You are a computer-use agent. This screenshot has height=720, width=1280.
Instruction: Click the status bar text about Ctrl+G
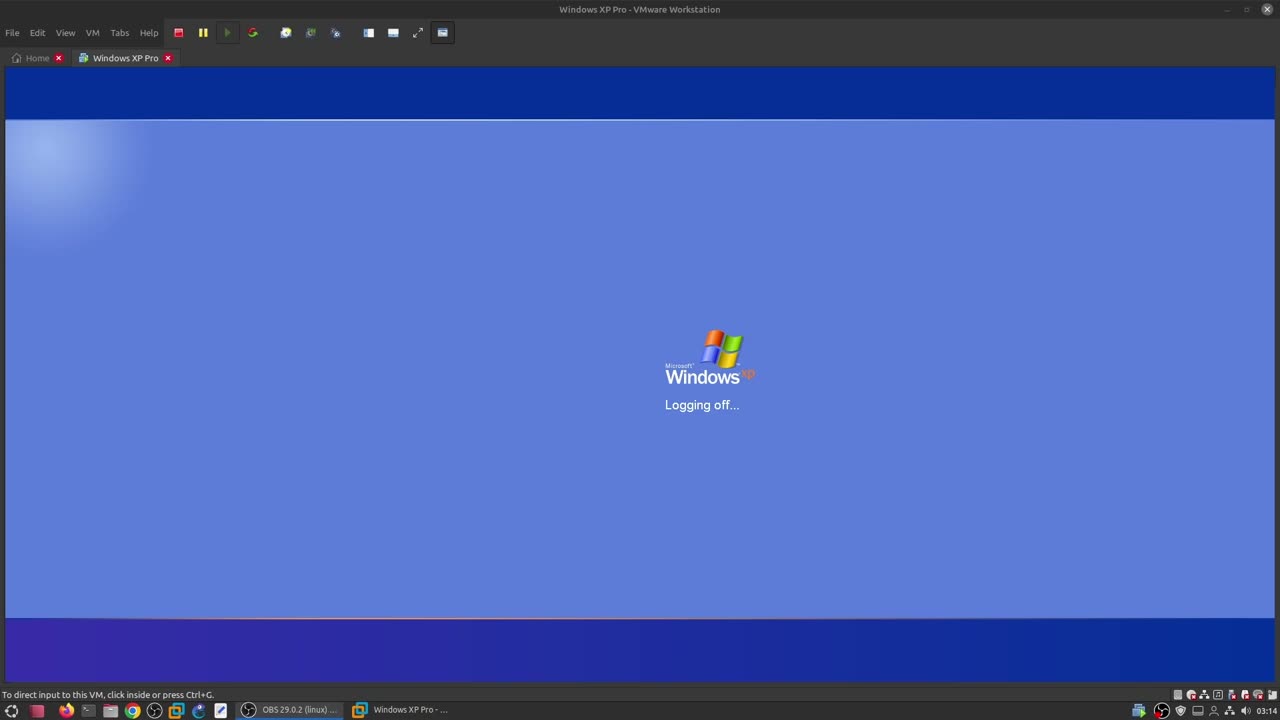108,694
